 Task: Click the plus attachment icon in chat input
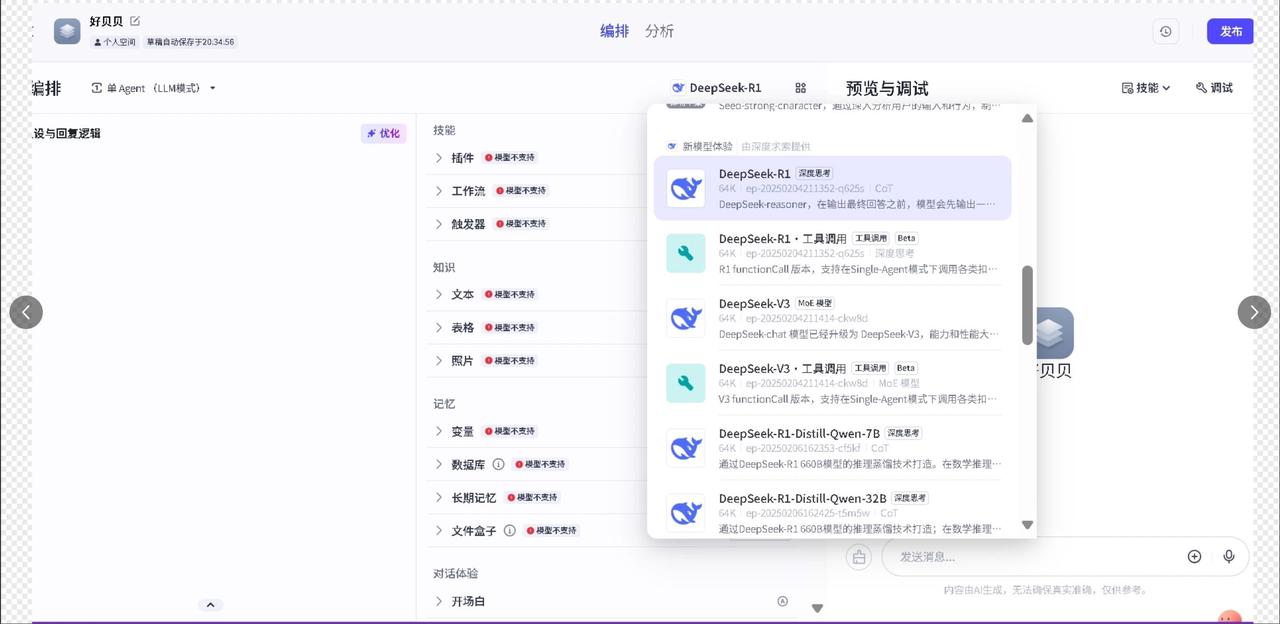point(1194,556)
